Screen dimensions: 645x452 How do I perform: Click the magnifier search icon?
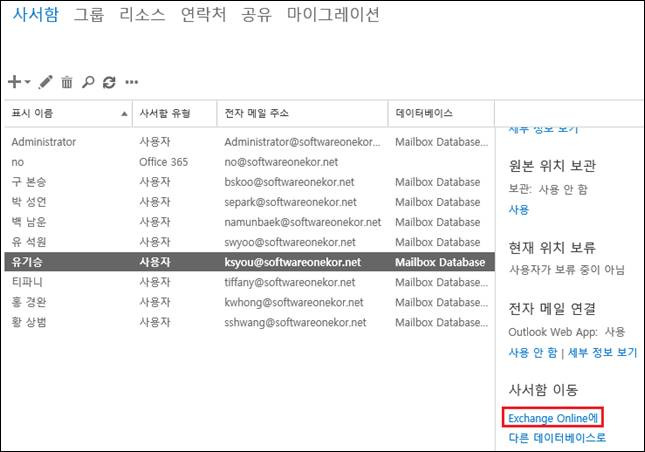click(88, 82)
